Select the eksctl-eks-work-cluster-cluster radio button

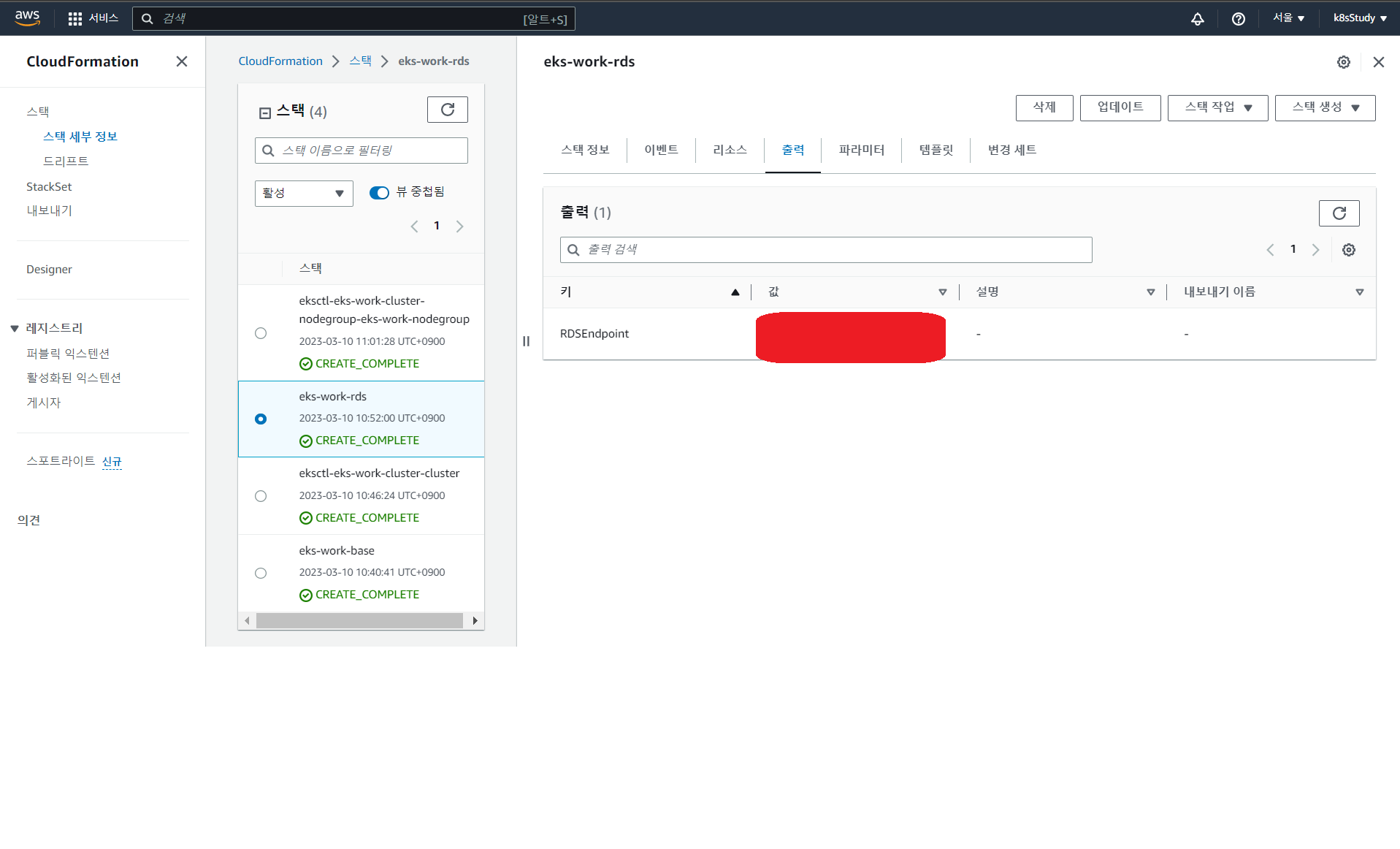[x=261, y=496]
